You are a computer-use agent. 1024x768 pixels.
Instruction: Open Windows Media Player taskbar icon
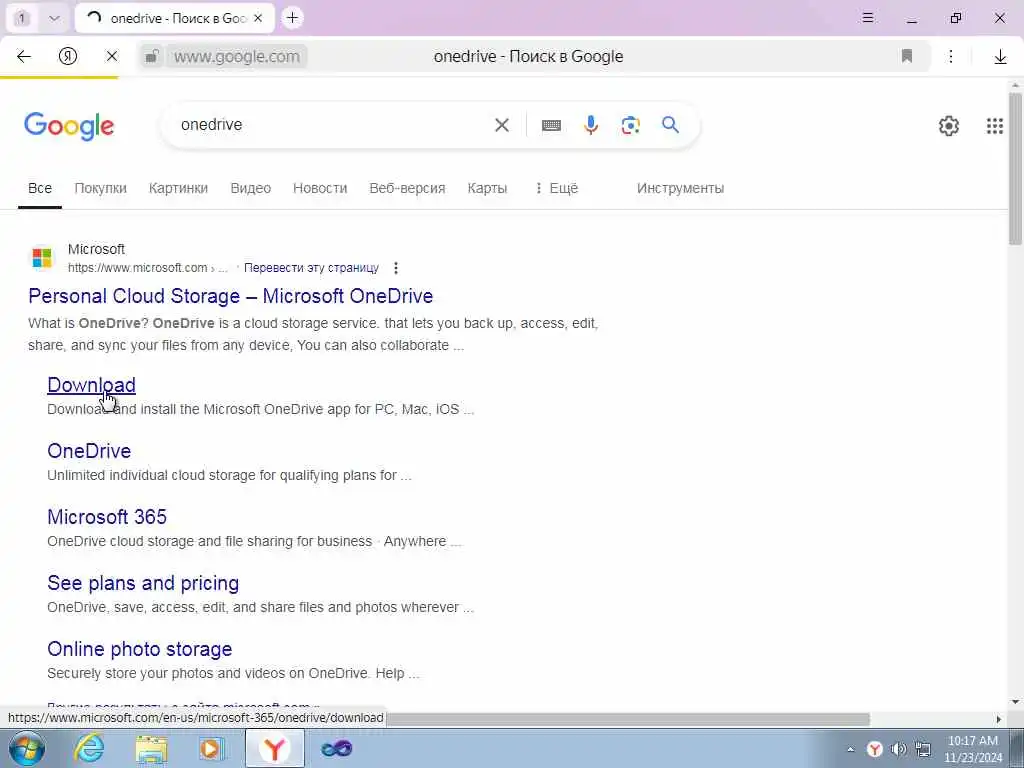click(x=212, y=748)
